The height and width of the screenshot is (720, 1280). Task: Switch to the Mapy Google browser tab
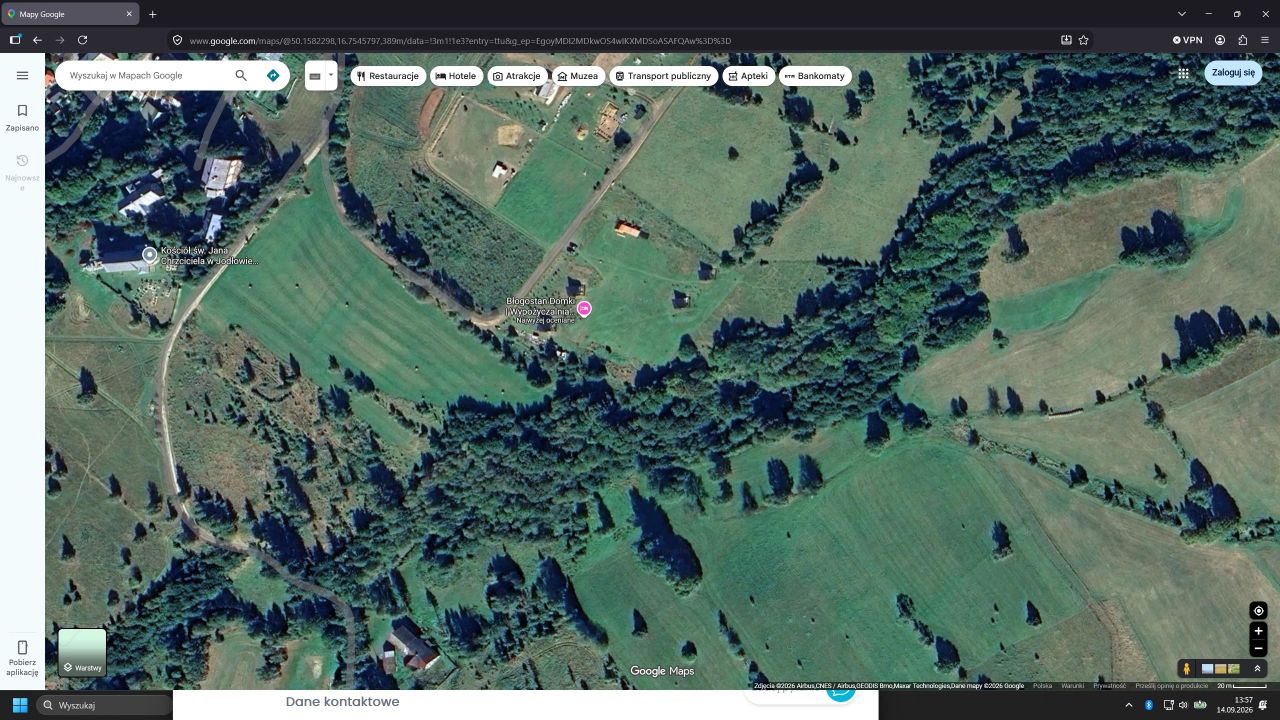point(68,14)
